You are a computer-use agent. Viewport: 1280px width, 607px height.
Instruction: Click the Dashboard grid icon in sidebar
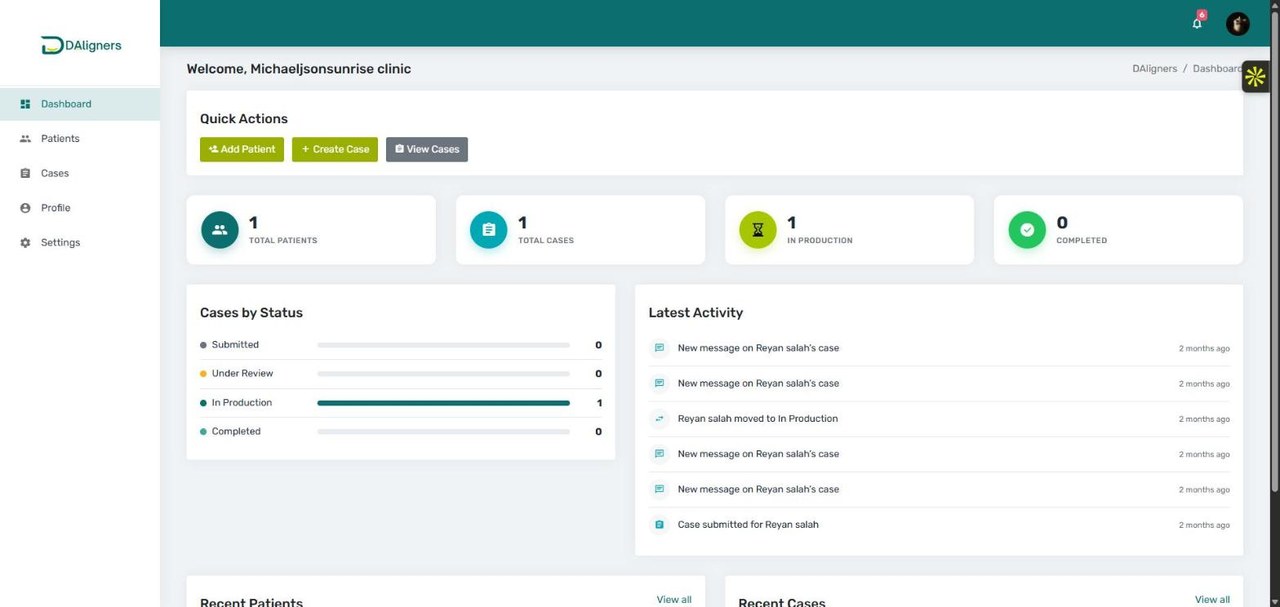click(25, 104)
